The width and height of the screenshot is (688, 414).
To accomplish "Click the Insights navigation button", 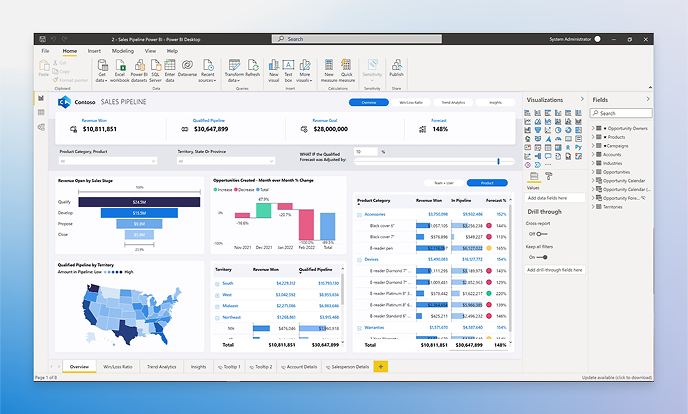I will 495,102.
